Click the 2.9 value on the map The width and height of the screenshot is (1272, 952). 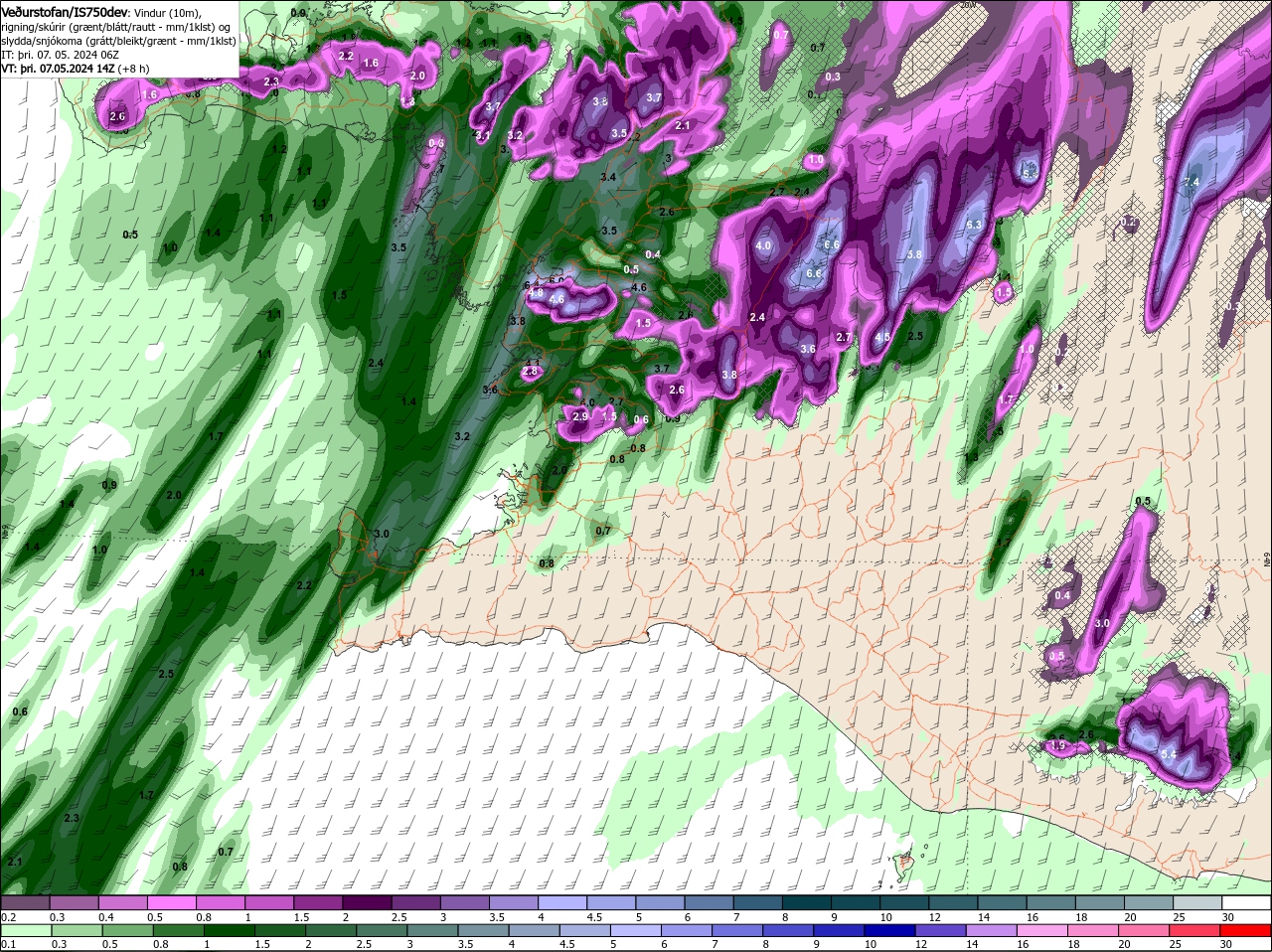[x=580, y=416]
